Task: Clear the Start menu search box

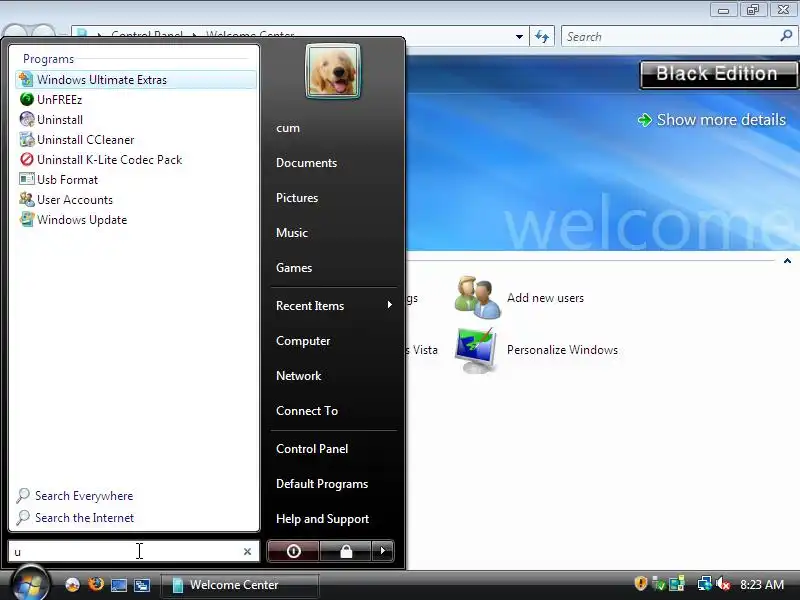Action: [247, 552]
